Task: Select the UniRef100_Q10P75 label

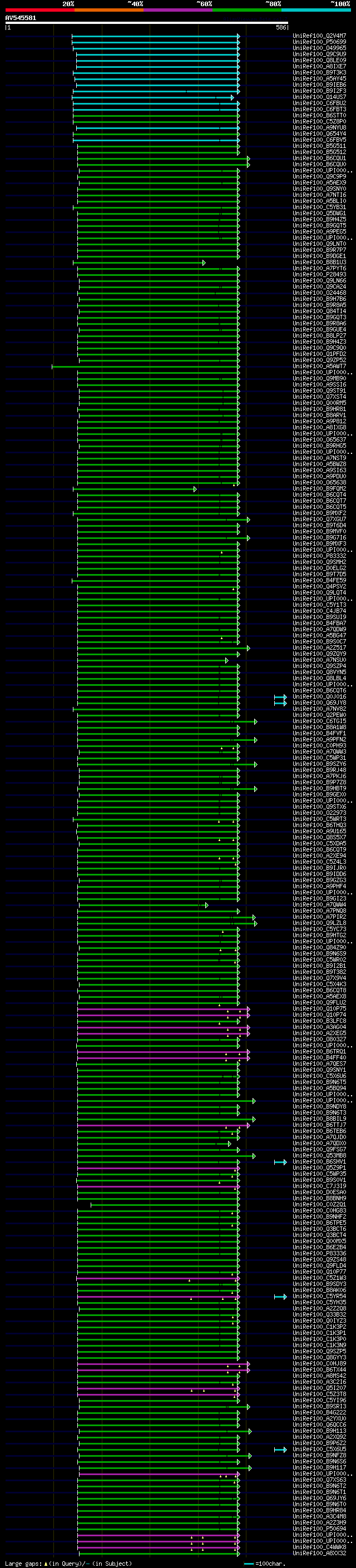Action: [x=319, y=1008]
